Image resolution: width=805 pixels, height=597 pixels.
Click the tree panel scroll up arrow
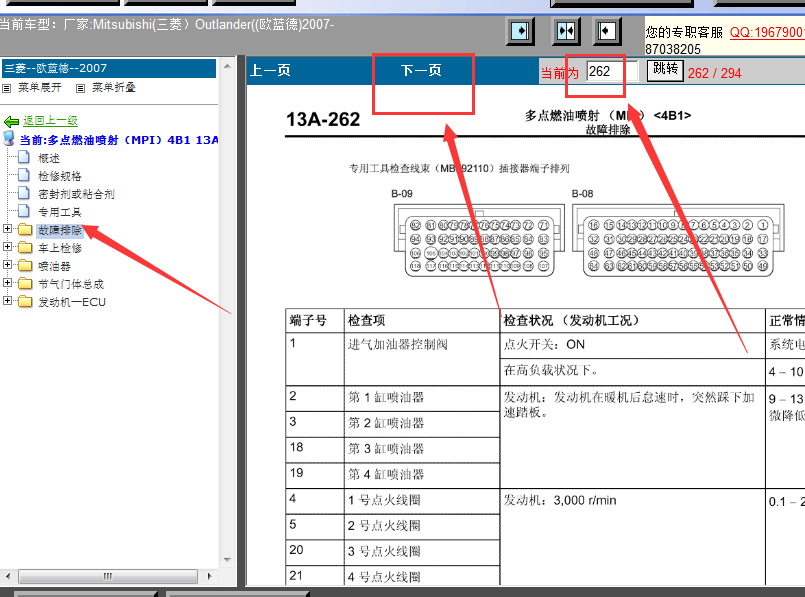point(227,66)
